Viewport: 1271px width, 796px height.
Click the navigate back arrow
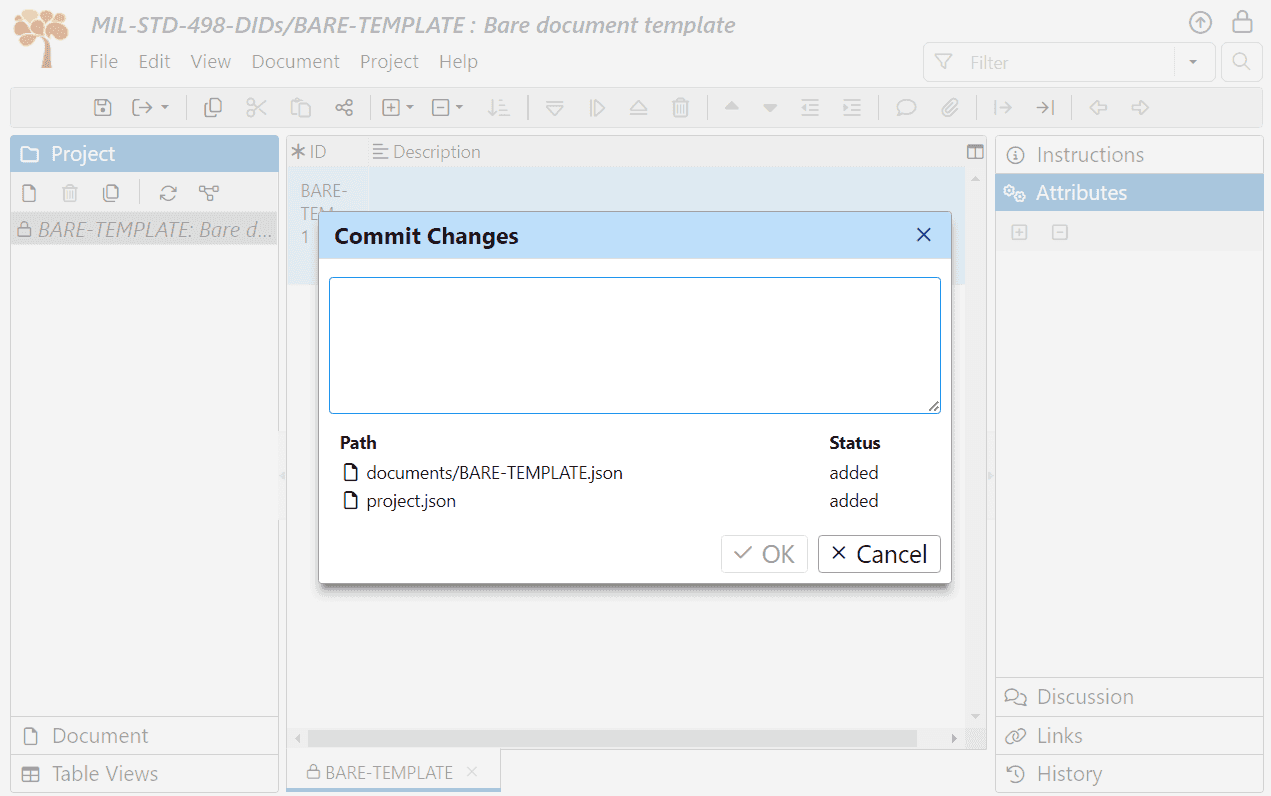click(x=1098, y=108)
